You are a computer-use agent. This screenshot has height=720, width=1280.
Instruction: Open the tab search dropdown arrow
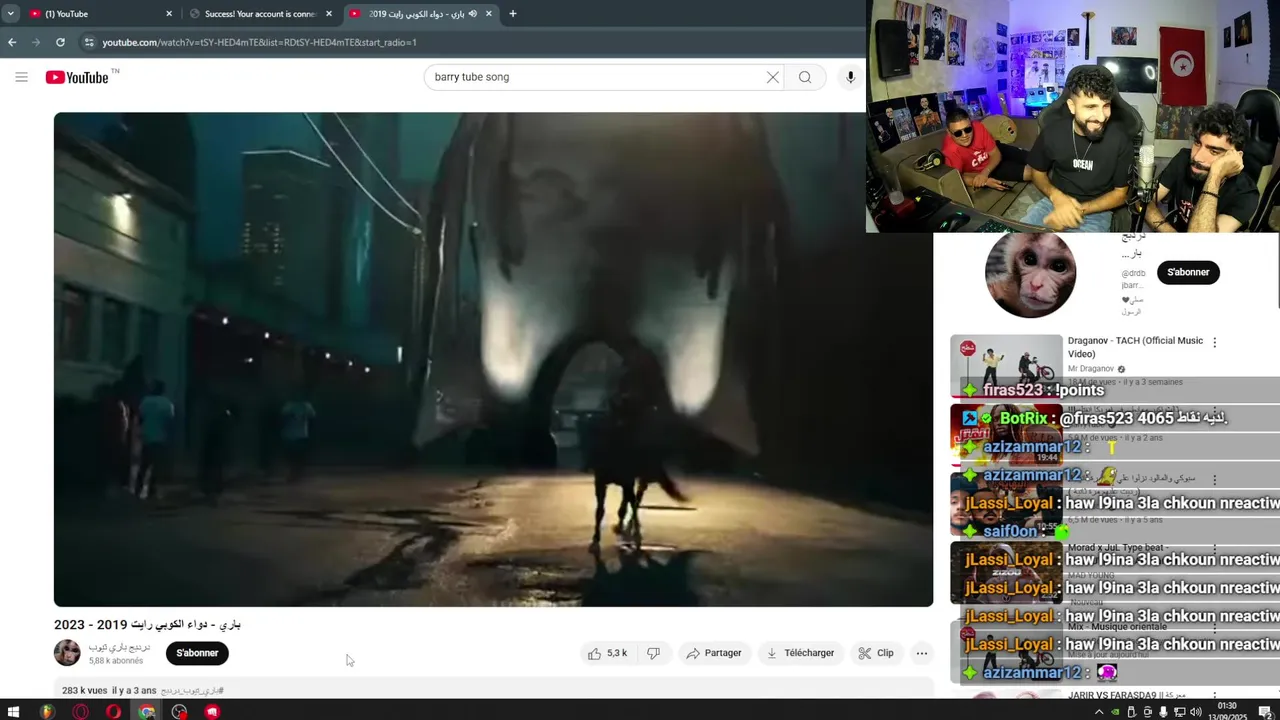10,14
